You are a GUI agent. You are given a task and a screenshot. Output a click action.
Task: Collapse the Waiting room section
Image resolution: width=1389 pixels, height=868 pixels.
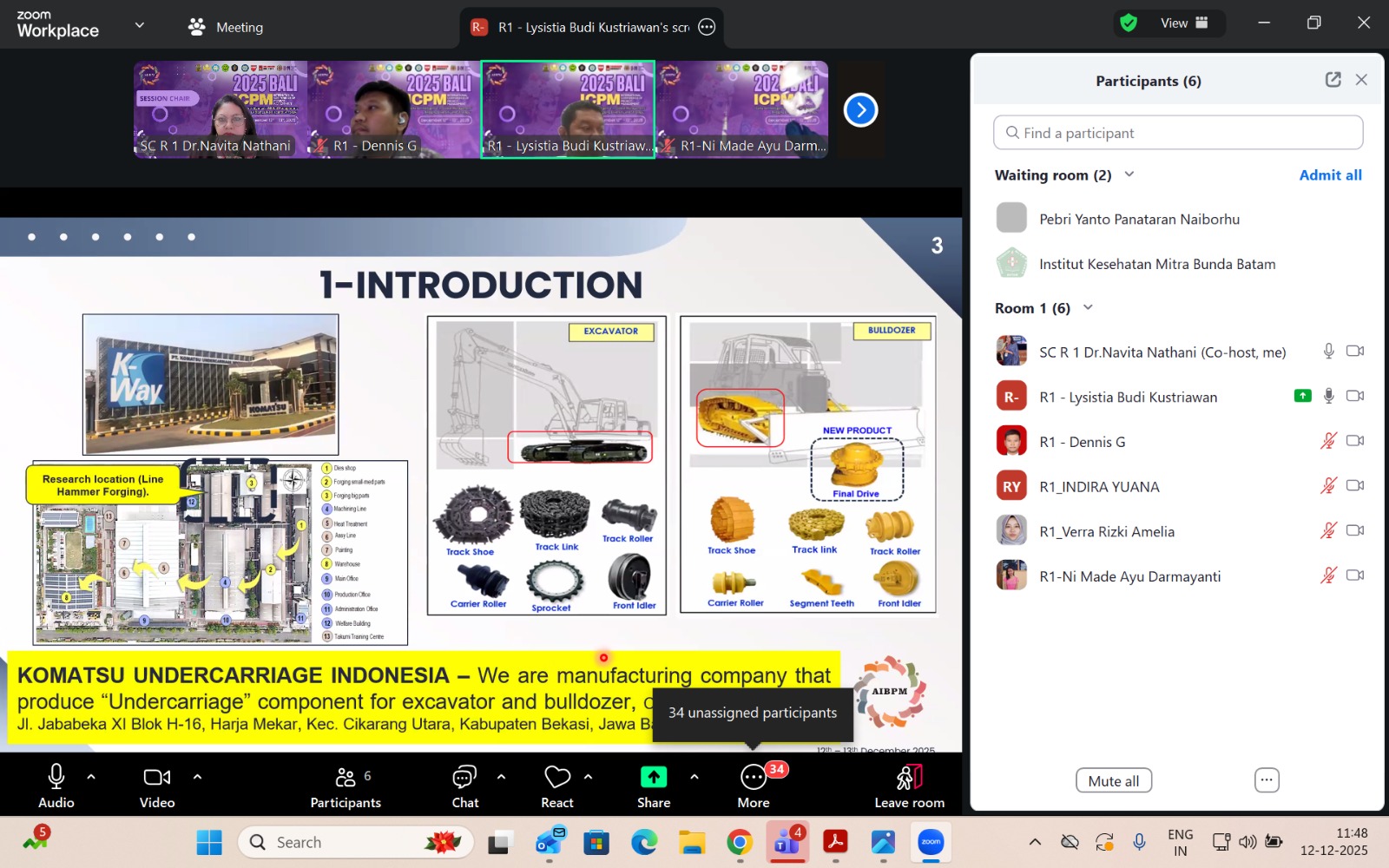[1129, 174]
